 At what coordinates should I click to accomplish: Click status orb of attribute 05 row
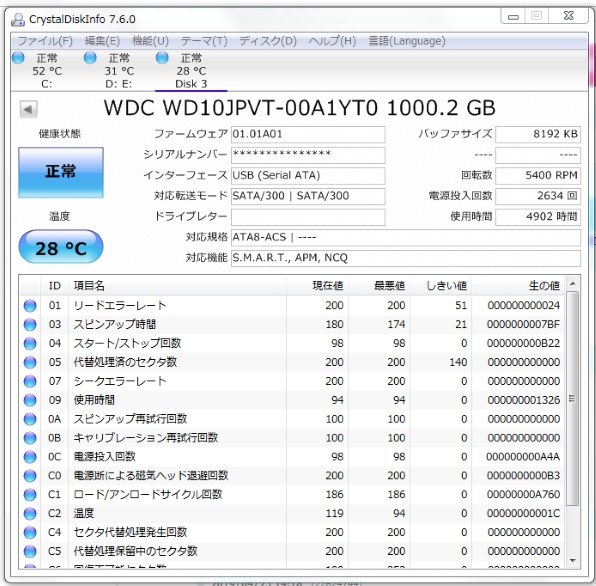(x=30, y=362)
